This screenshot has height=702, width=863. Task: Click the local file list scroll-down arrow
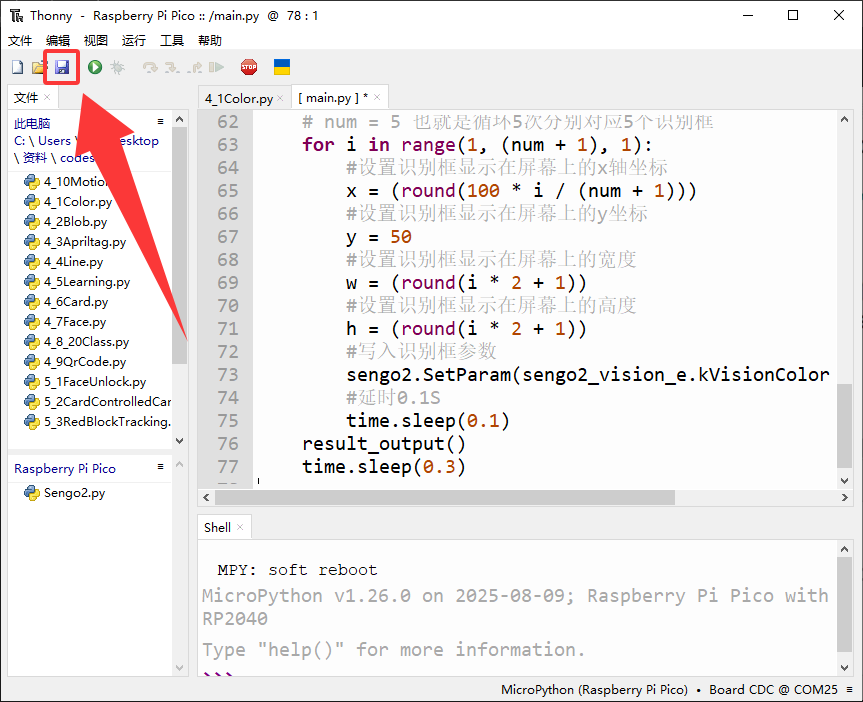(179, 440)
